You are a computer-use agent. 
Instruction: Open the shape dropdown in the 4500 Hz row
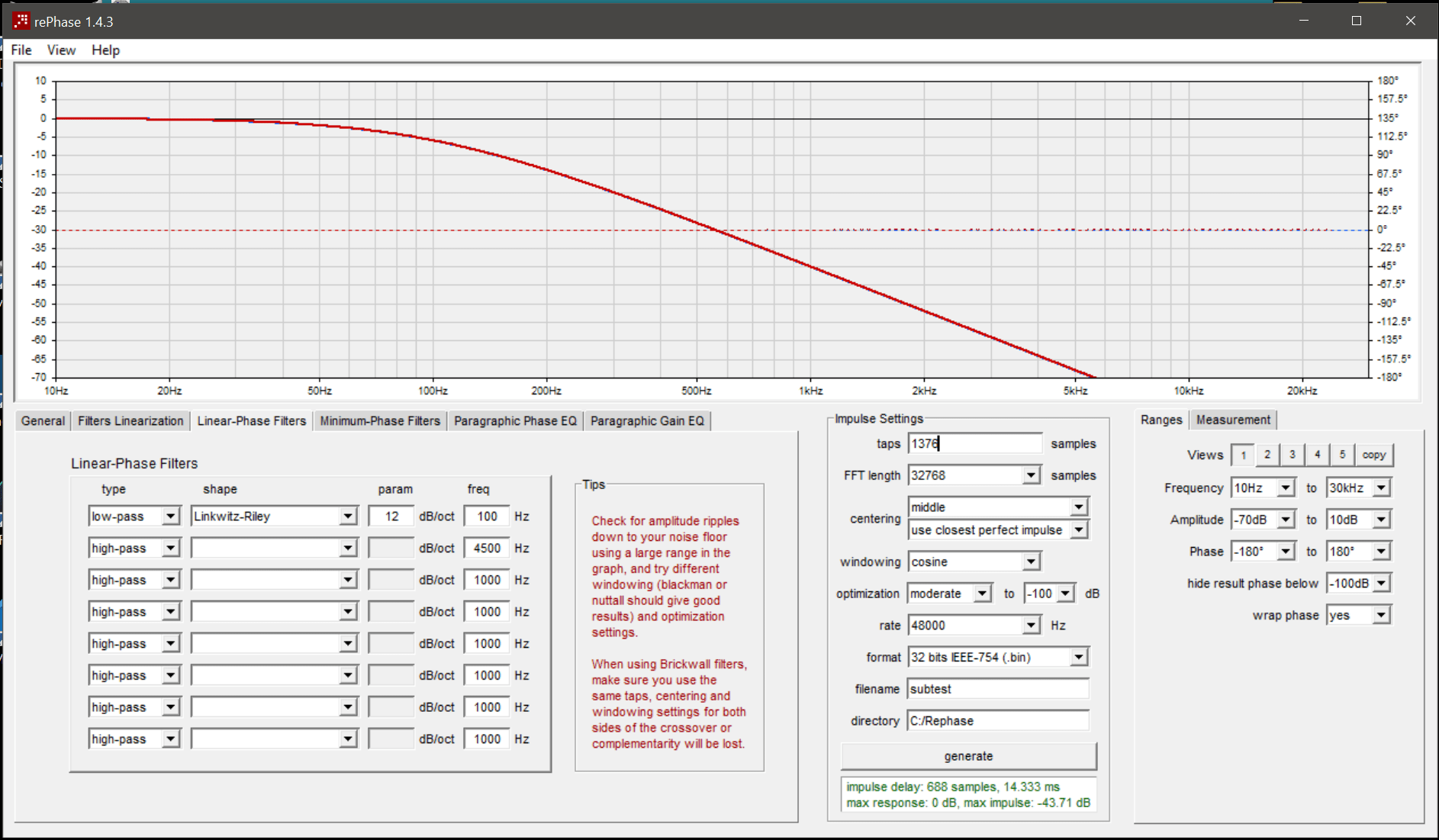348,549
